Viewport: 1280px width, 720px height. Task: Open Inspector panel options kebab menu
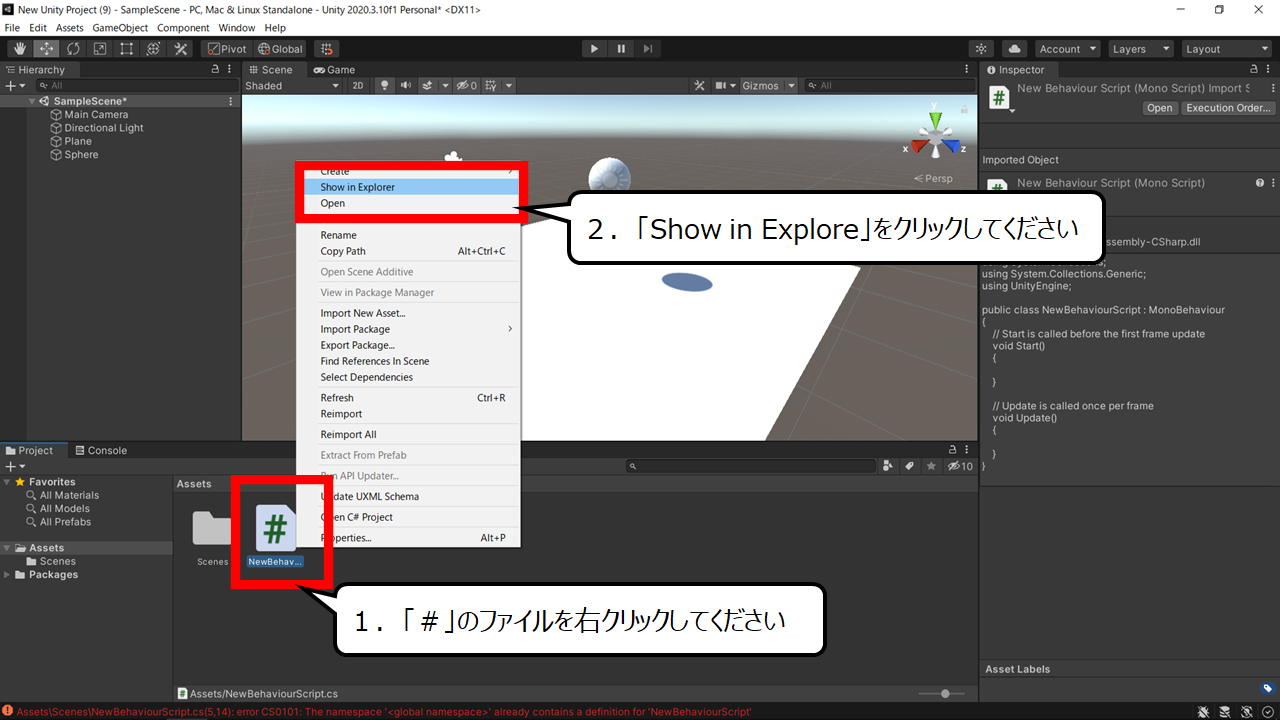tap(1270, 70)
